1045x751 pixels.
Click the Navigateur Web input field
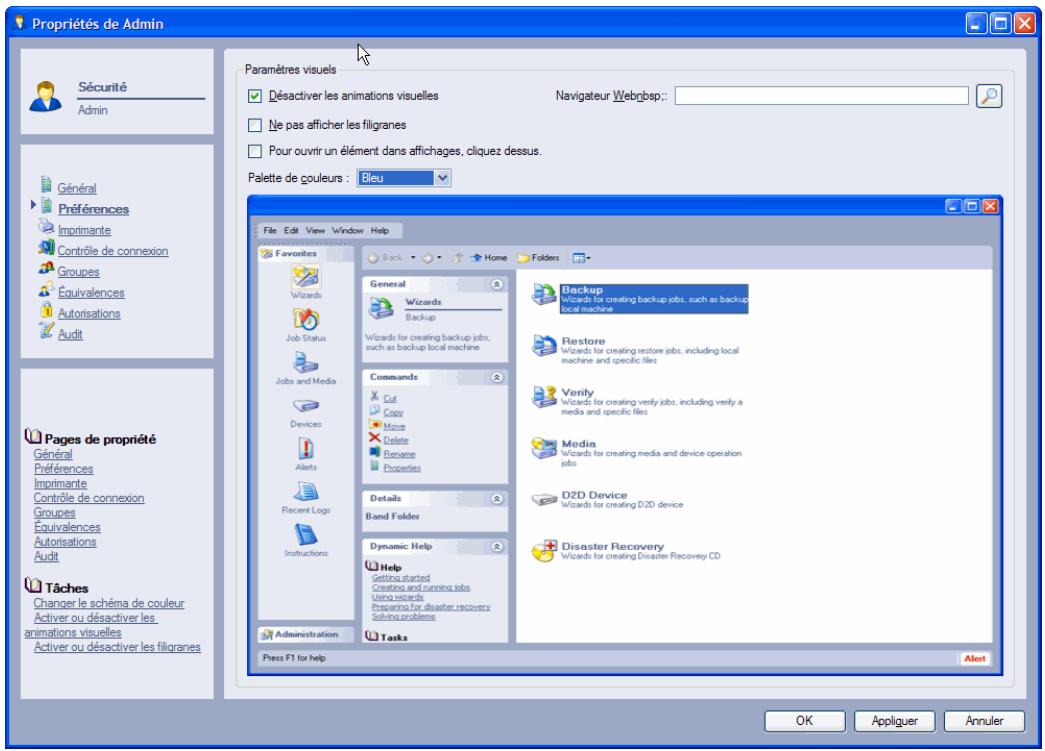tap(821, 96)
